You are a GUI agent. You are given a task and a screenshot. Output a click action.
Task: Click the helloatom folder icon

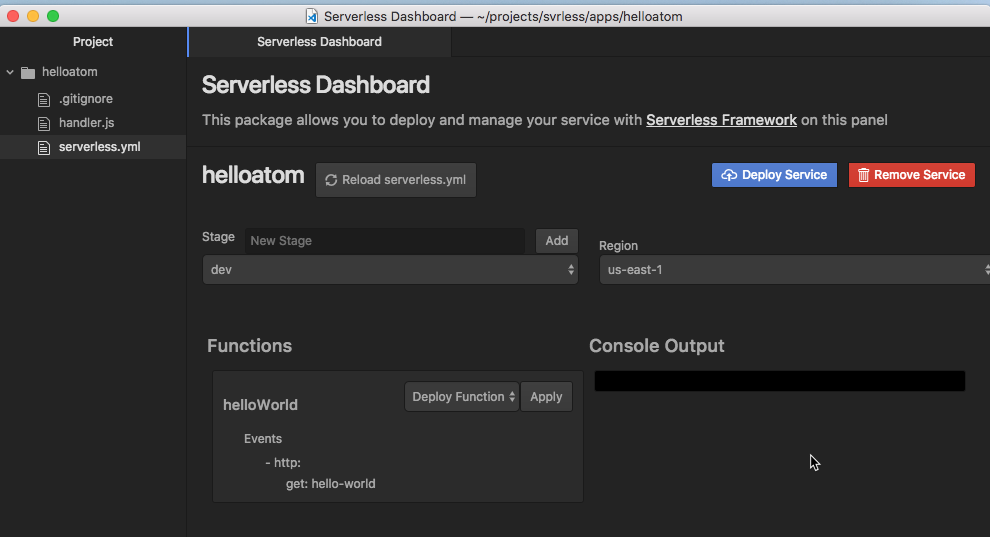coord(28,73)
